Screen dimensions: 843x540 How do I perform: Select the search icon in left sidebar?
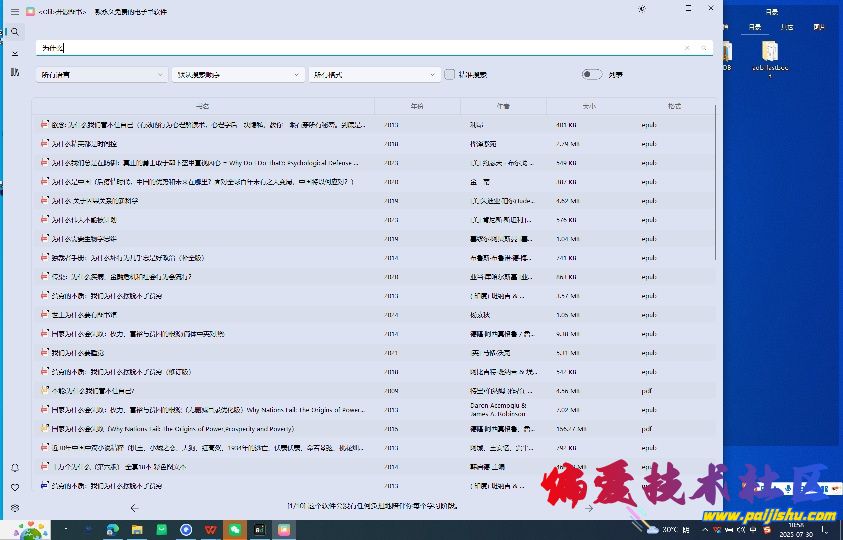(x=15, y=32)
